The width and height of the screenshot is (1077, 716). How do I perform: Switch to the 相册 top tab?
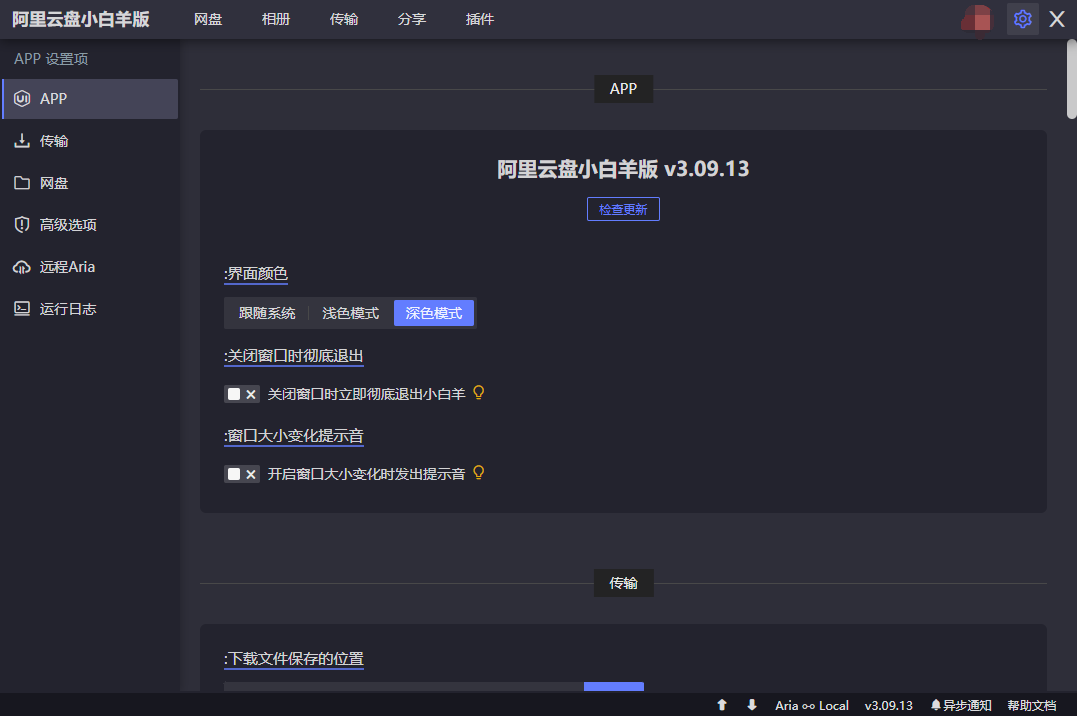pyautogui.click(x=276, y=19)
